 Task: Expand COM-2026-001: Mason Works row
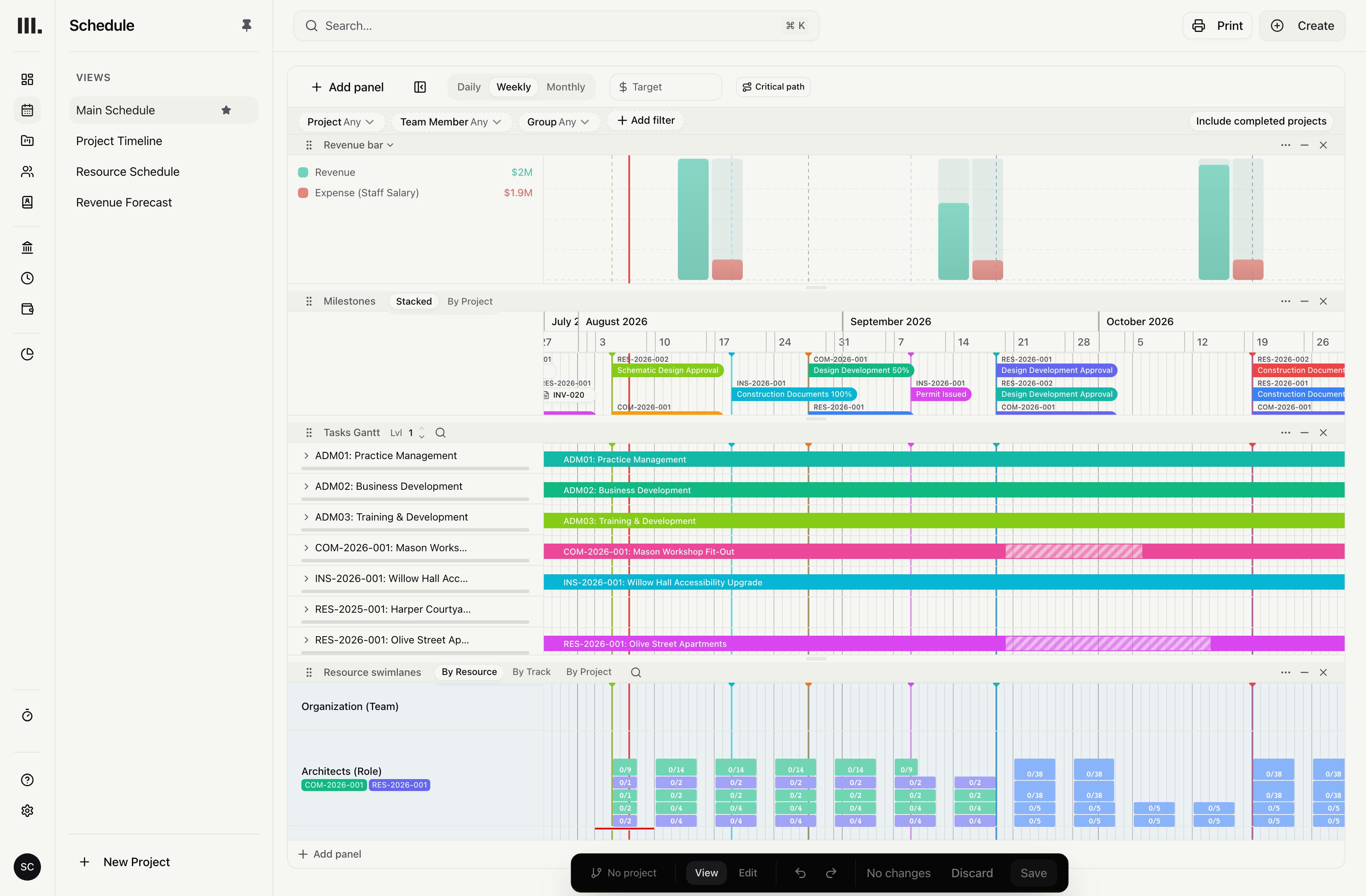coord(306,548)
